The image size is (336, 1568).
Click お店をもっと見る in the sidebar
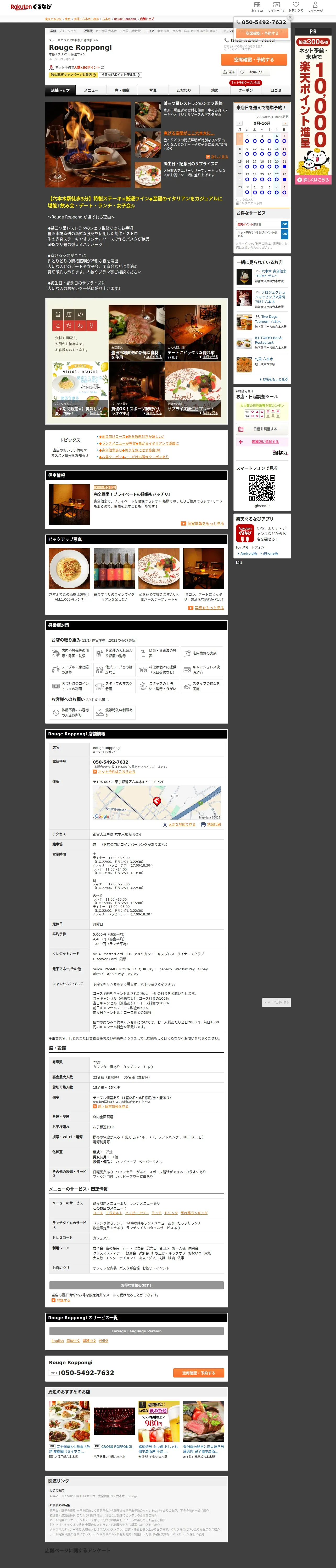point(275,379)
